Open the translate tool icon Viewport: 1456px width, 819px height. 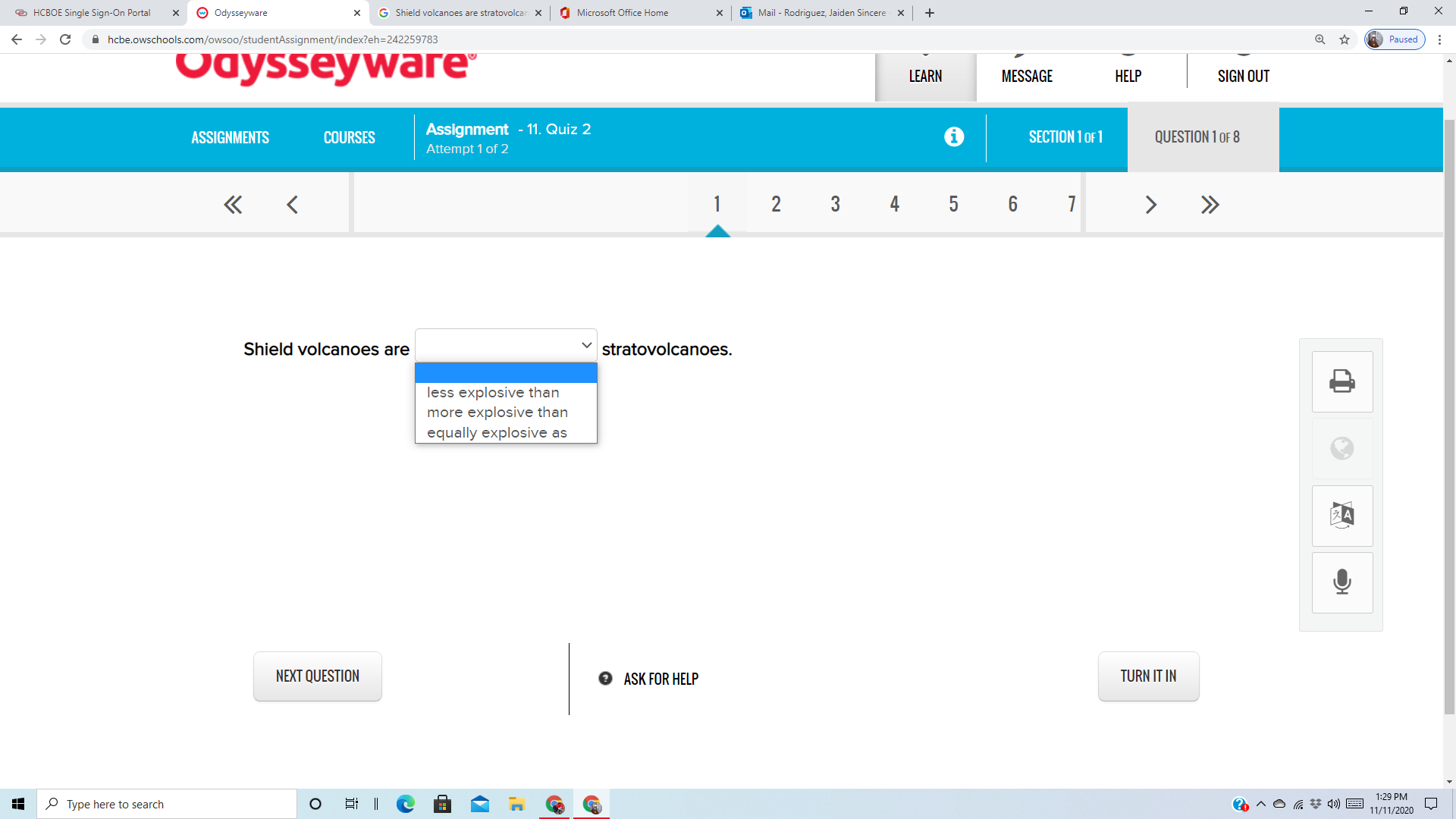(1342, 516)
